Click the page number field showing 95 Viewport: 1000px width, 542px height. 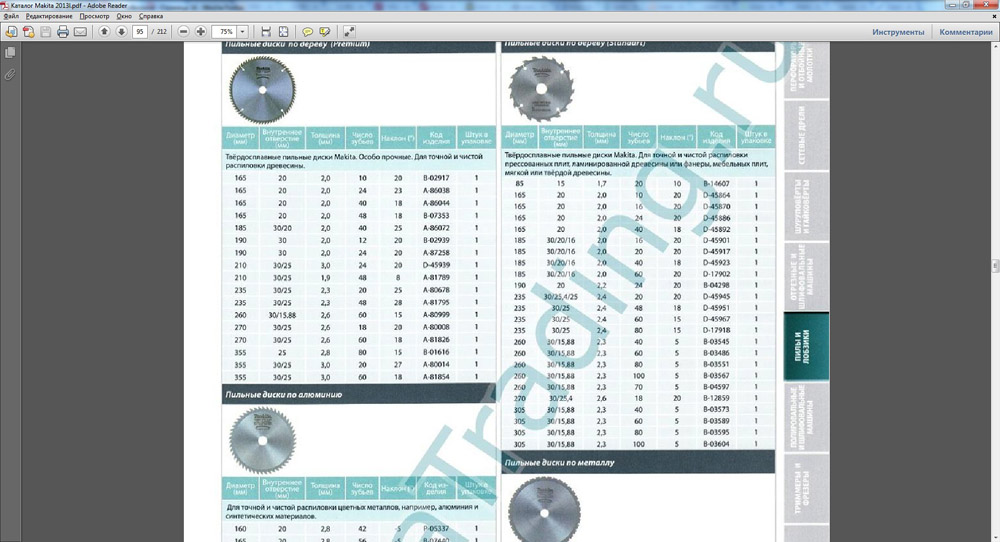click(140, 31)
